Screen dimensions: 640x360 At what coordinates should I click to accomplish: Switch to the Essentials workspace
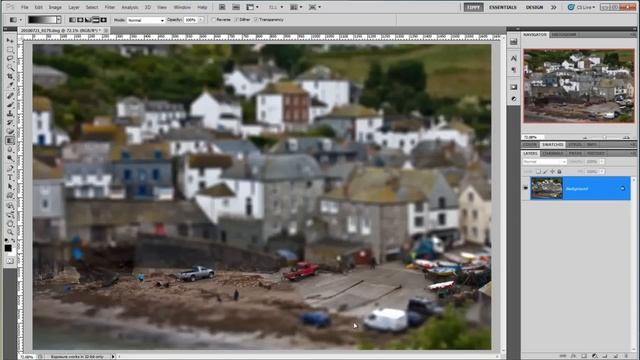coord(503,7)
